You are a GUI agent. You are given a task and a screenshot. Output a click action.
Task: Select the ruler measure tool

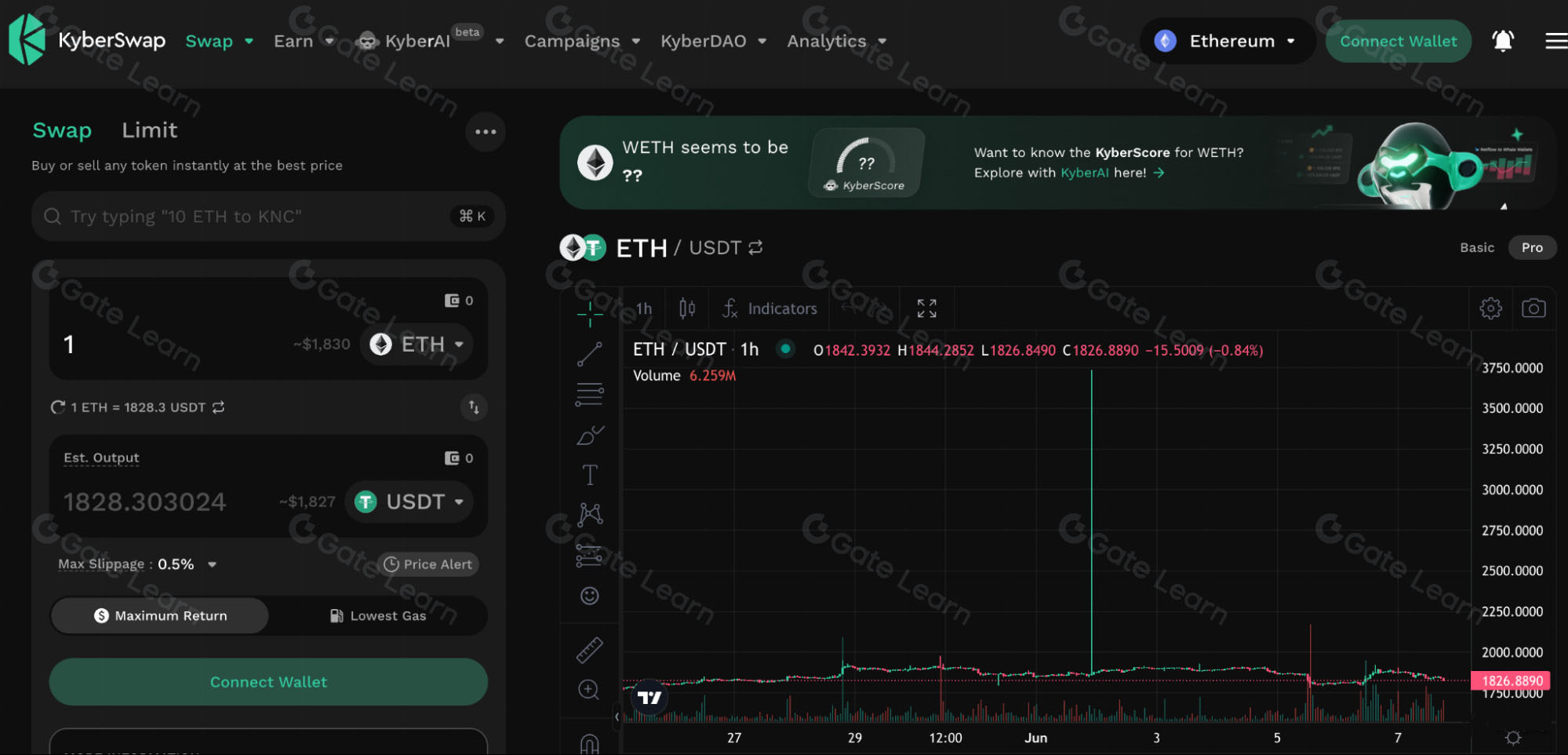point(590,650)
